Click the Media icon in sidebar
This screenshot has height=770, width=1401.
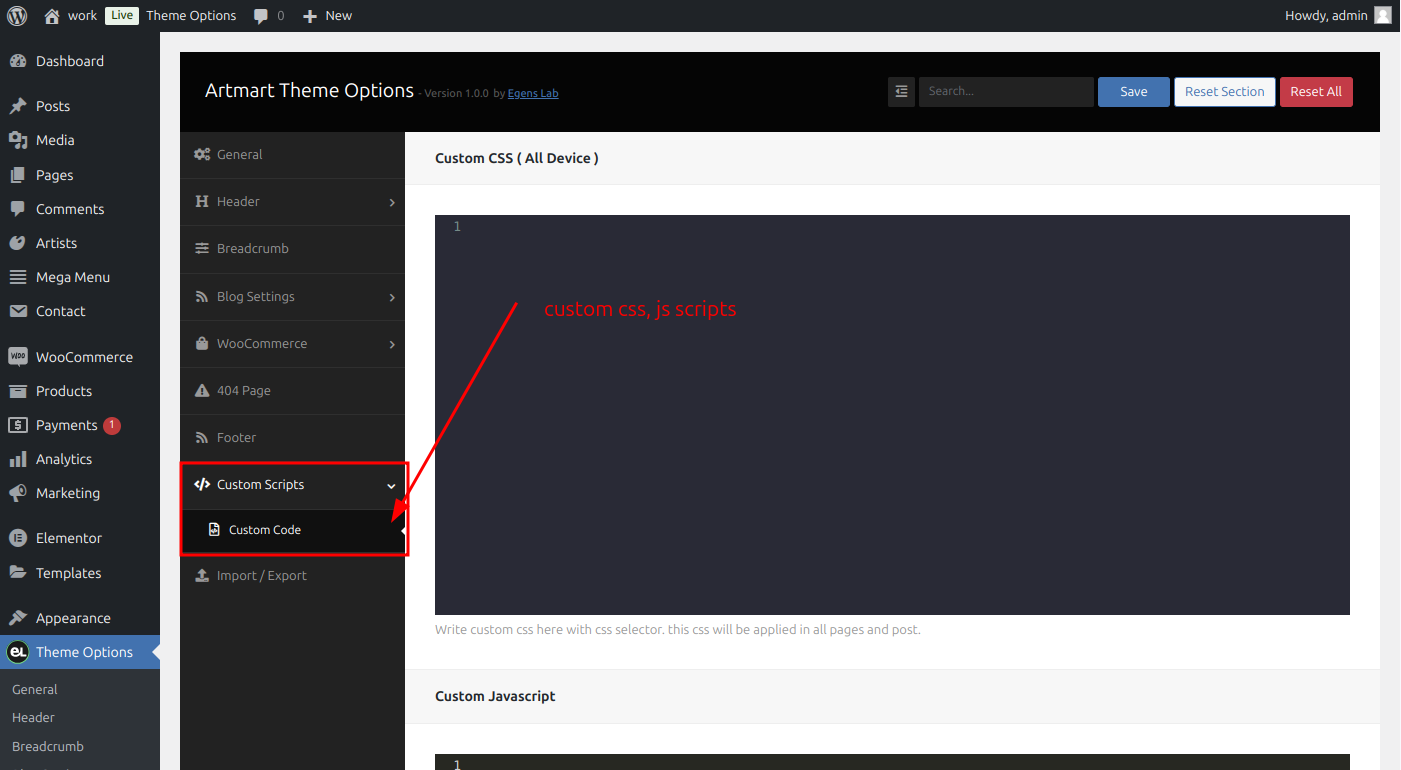(18, 140)
